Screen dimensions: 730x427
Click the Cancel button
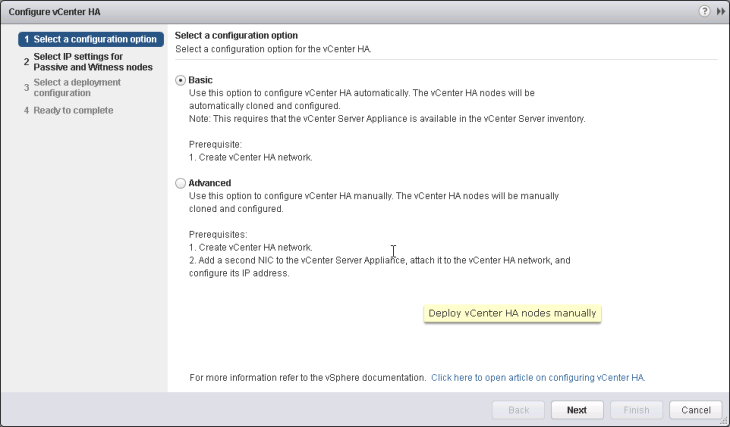click(x=695, y=410)
